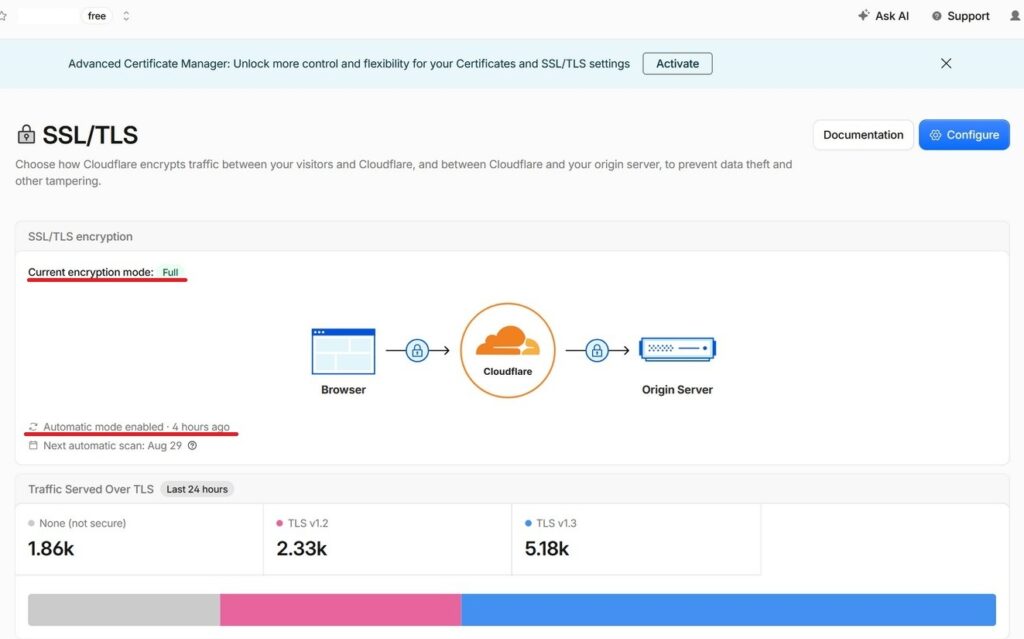Open the Documentation page
Viewport: 1024px width, 639px height.
click(863, 135)
